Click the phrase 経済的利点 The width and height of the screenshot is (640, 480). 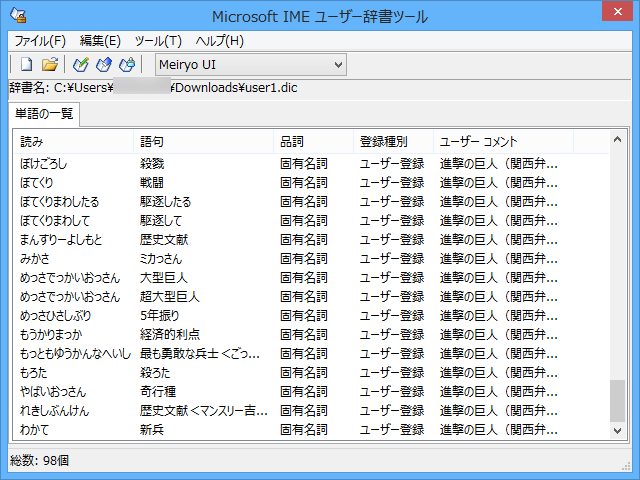click(x=170, y=335)
